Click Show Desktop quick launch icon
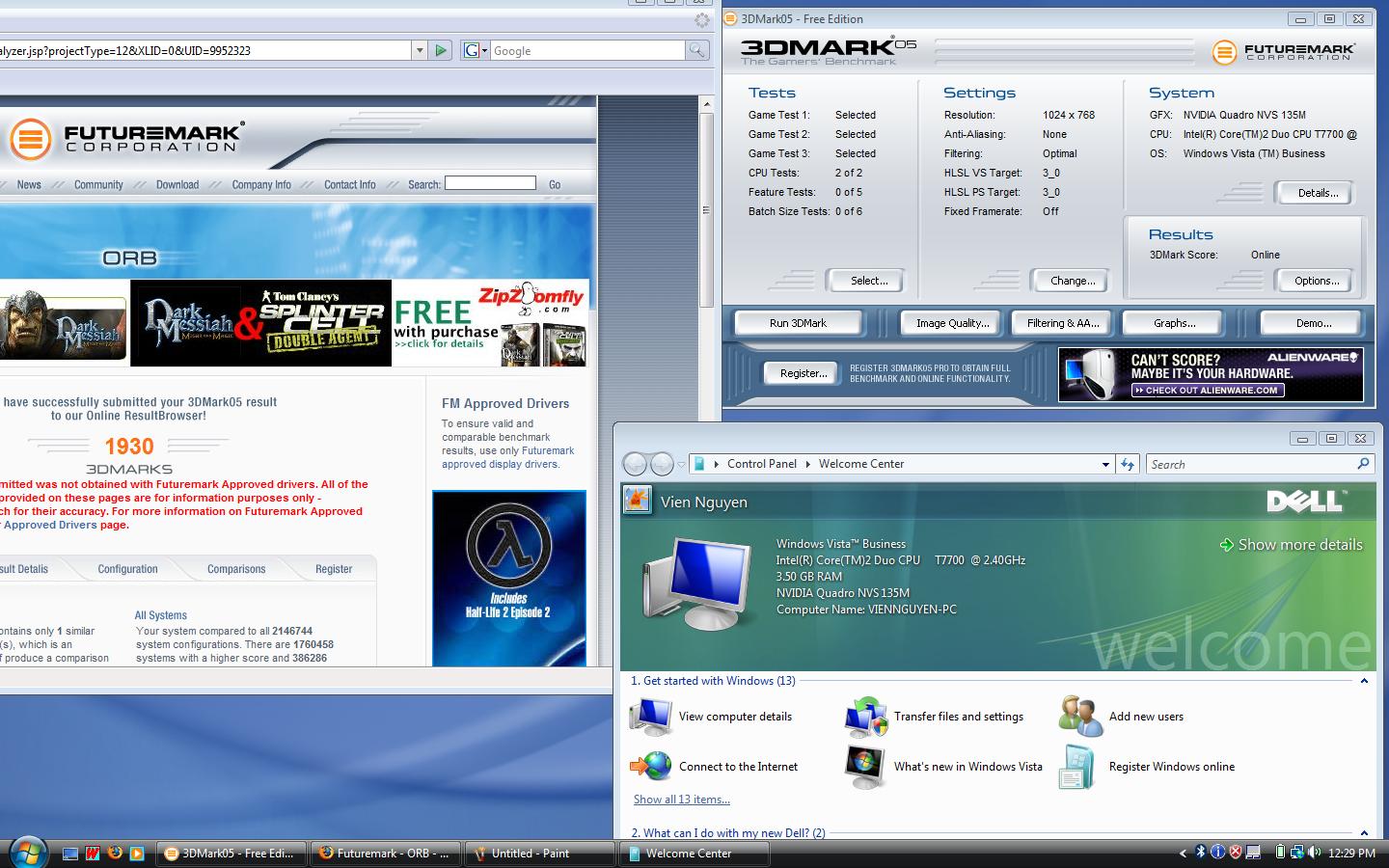The height and width of the screenshot is (868, 1389). coord(70,854)
